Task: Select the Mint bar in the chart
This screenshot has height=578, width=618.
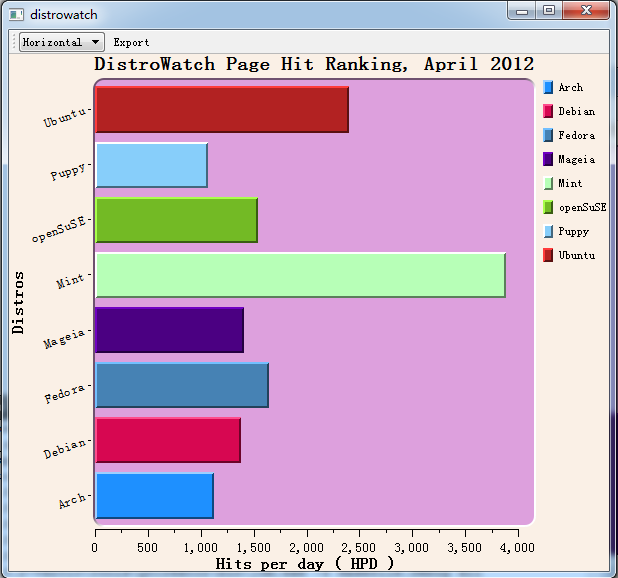Action: tap(300, 275)
